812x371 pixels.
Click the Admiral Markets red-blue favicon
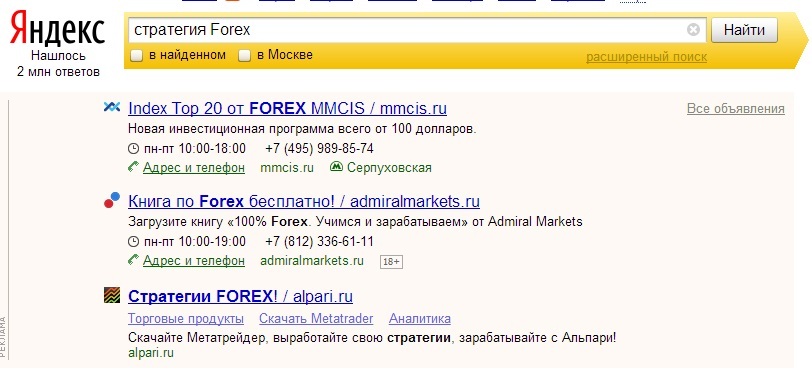click(x=112, y=201)
